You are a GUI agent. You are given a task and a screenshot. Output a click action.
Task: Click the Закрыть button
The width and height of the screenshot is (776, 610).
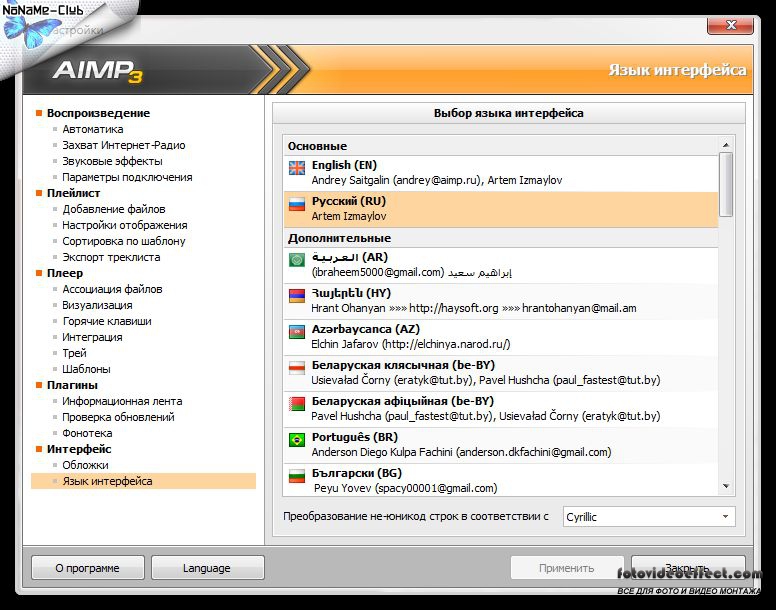pyautogui.click(x=688, y=568)
